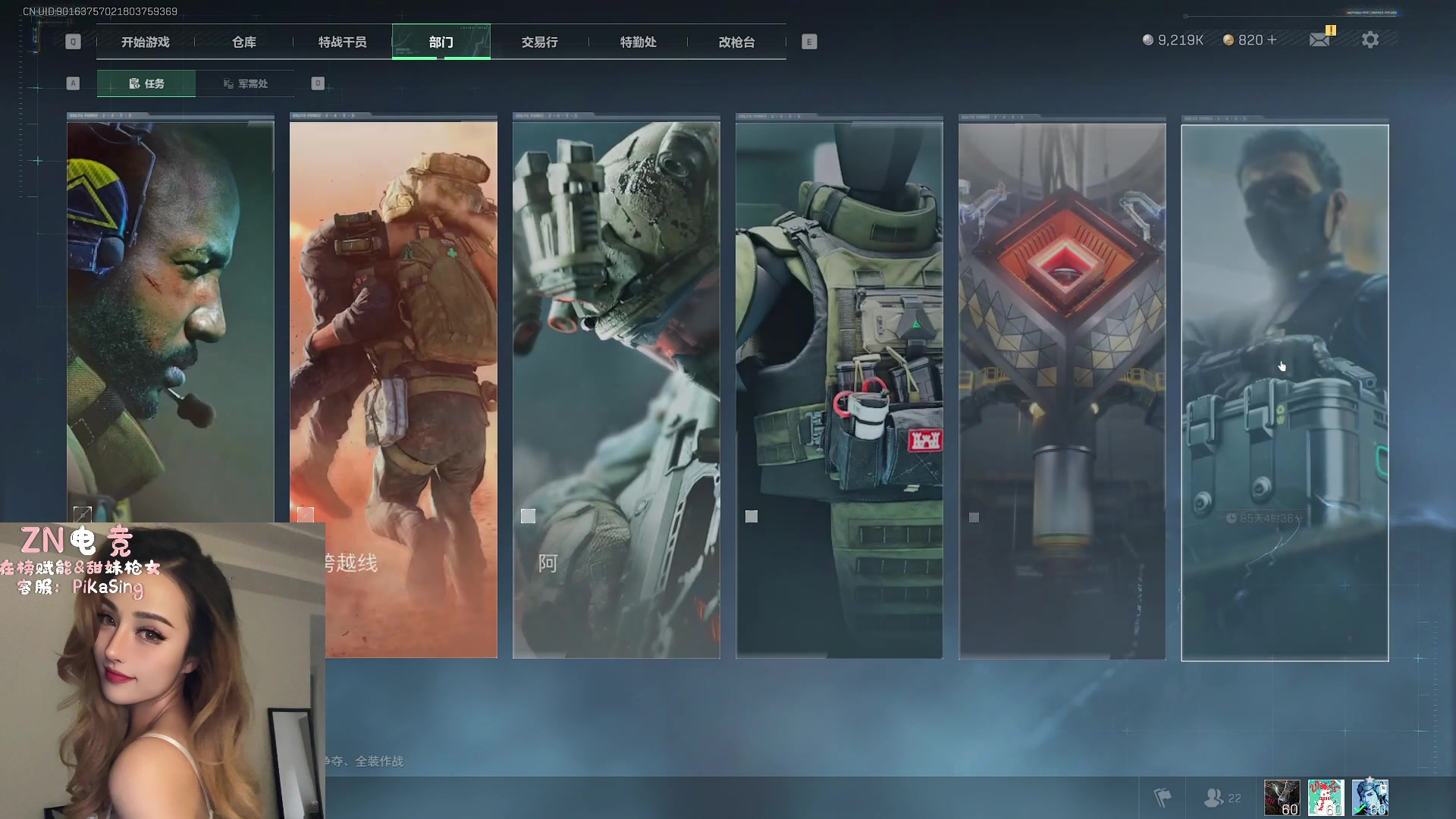
Task: Switch to the 仓库 tab
Action: click(243, 42)
